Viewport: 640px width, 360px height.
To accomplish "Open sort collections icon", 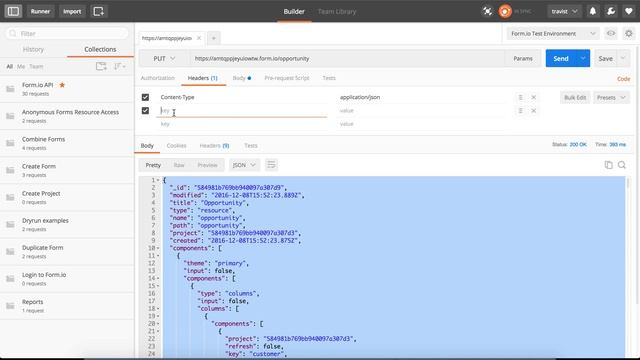I will [120, 66].
